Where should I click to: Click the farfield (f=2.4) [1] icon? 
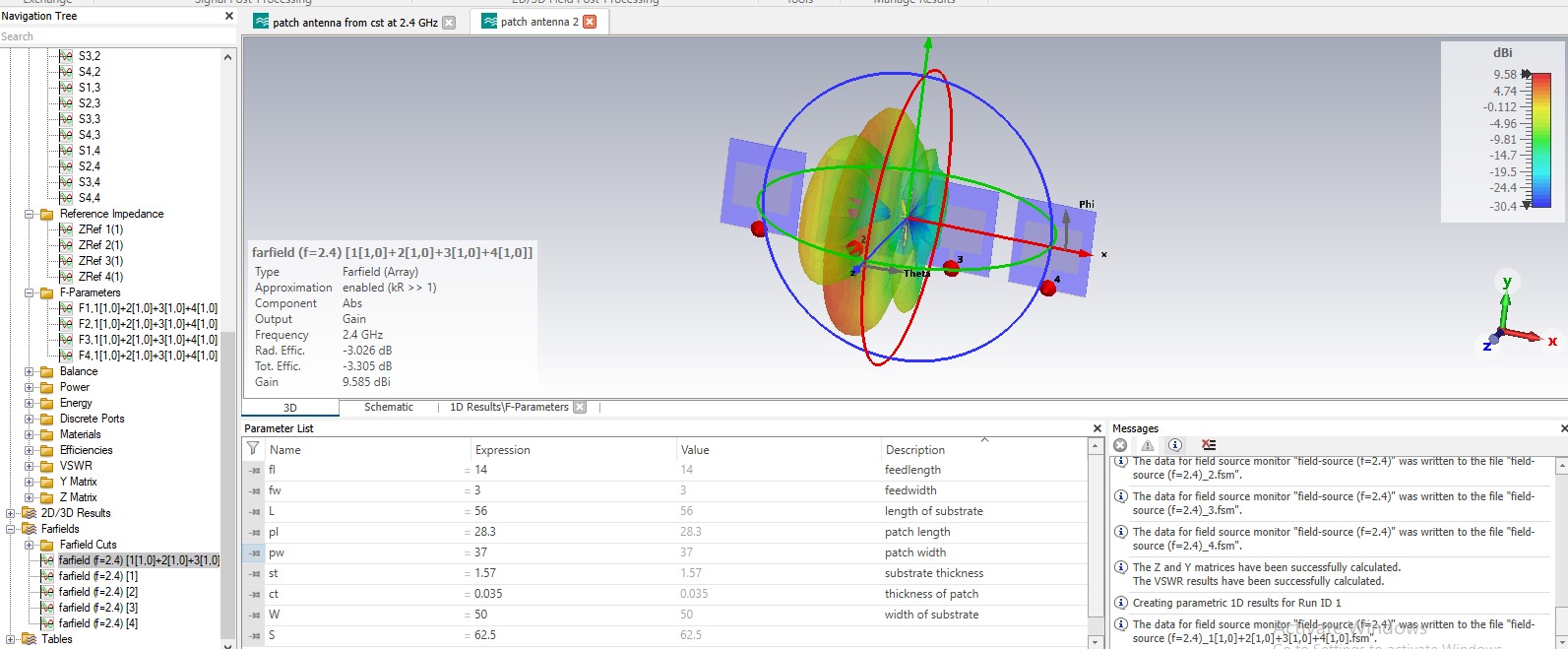click(x=47, y=576)
